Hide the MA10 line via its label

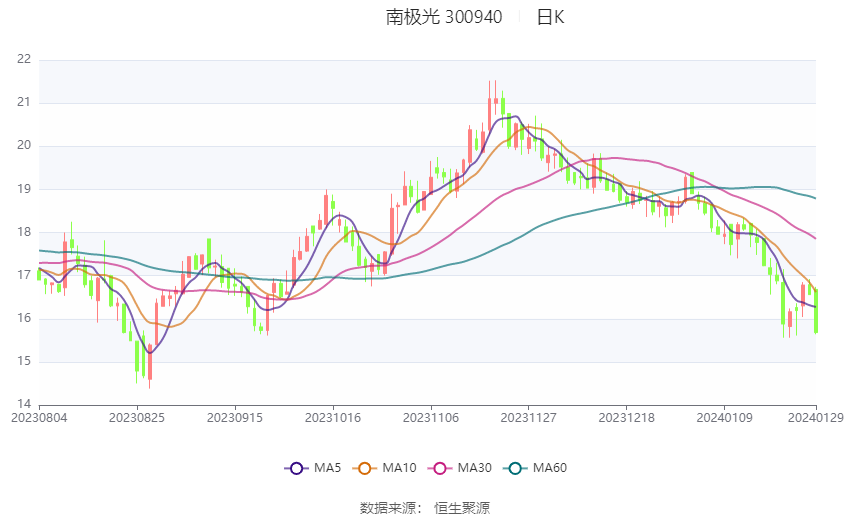(x=400, y=468)
